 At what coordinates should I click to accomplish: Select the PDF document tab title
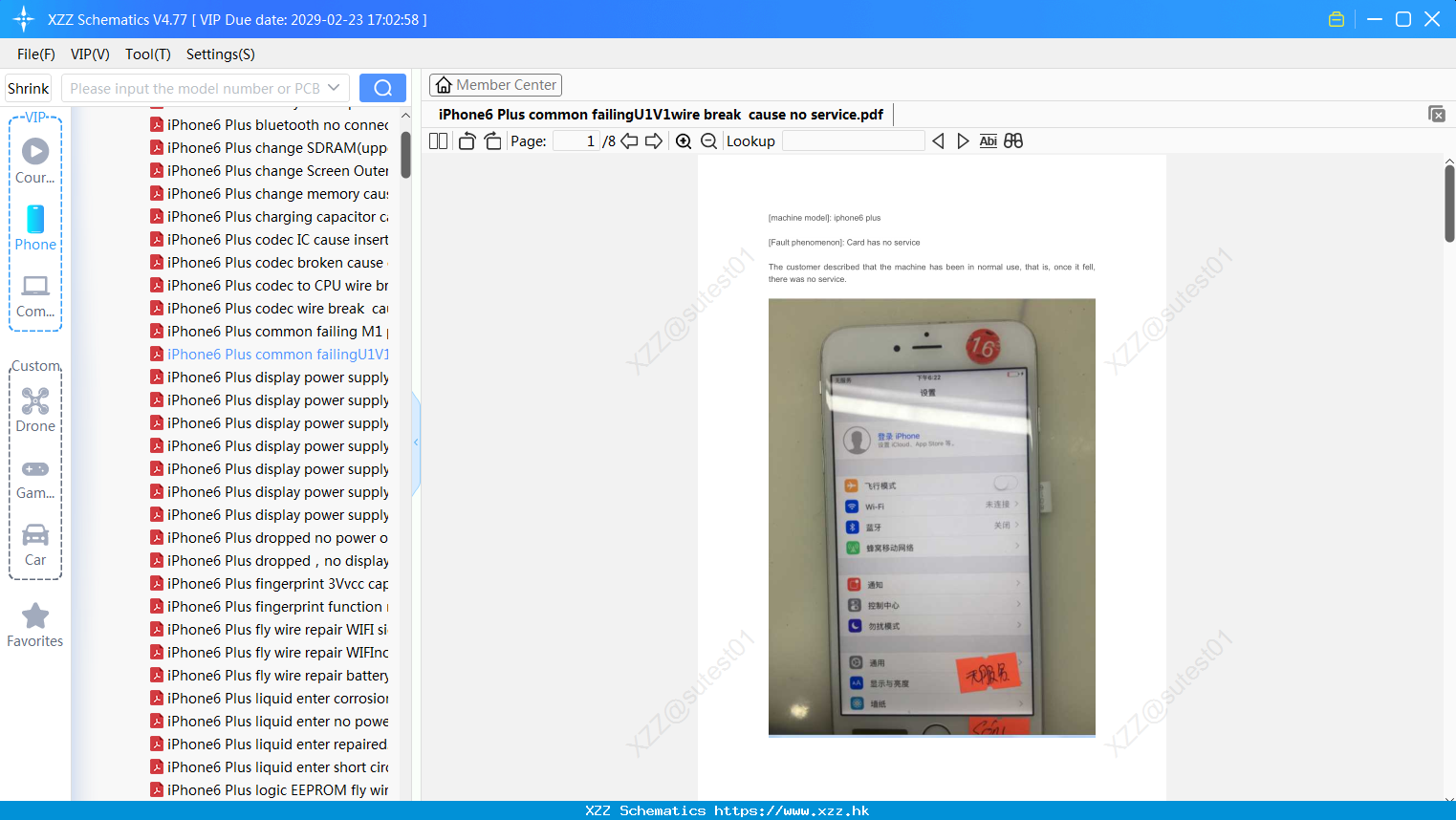[661, 115]
